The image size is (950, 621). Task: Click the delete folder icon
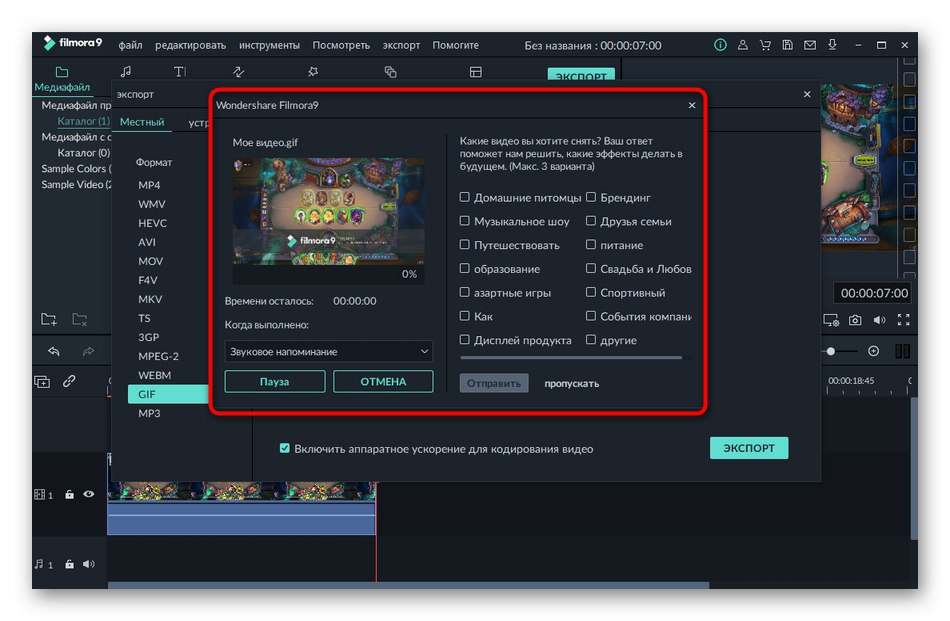pyautogui.click(x=79, y=319)
